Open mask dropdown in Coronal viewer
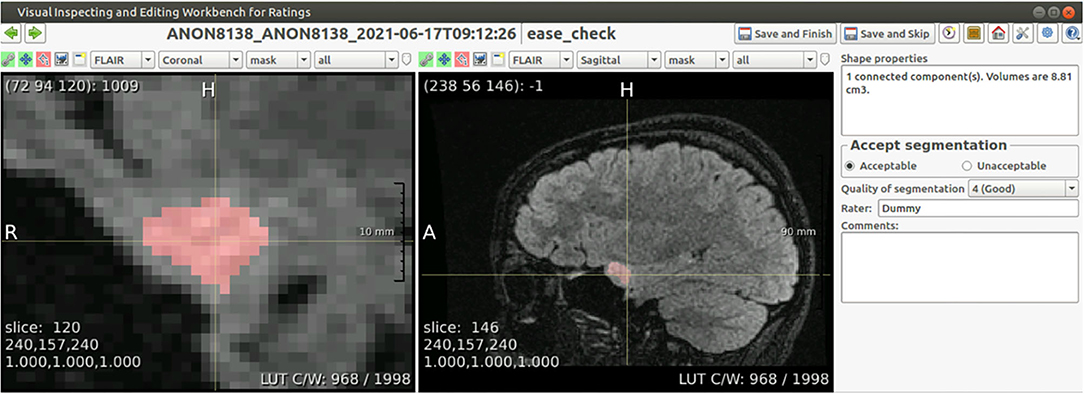 (278, 60)
